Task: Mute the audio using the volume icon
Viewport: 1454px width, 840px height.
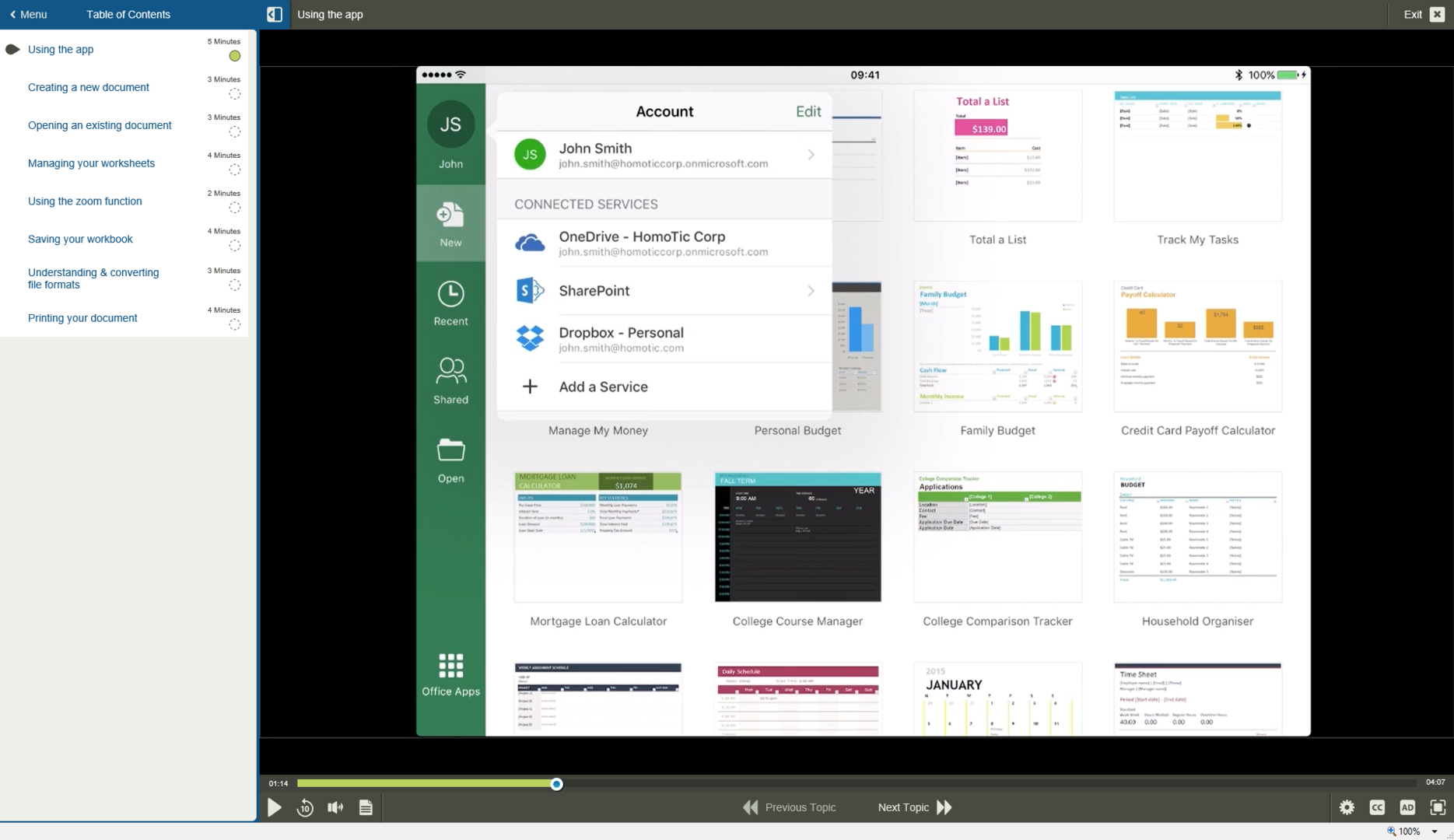Action: [335, 807]
